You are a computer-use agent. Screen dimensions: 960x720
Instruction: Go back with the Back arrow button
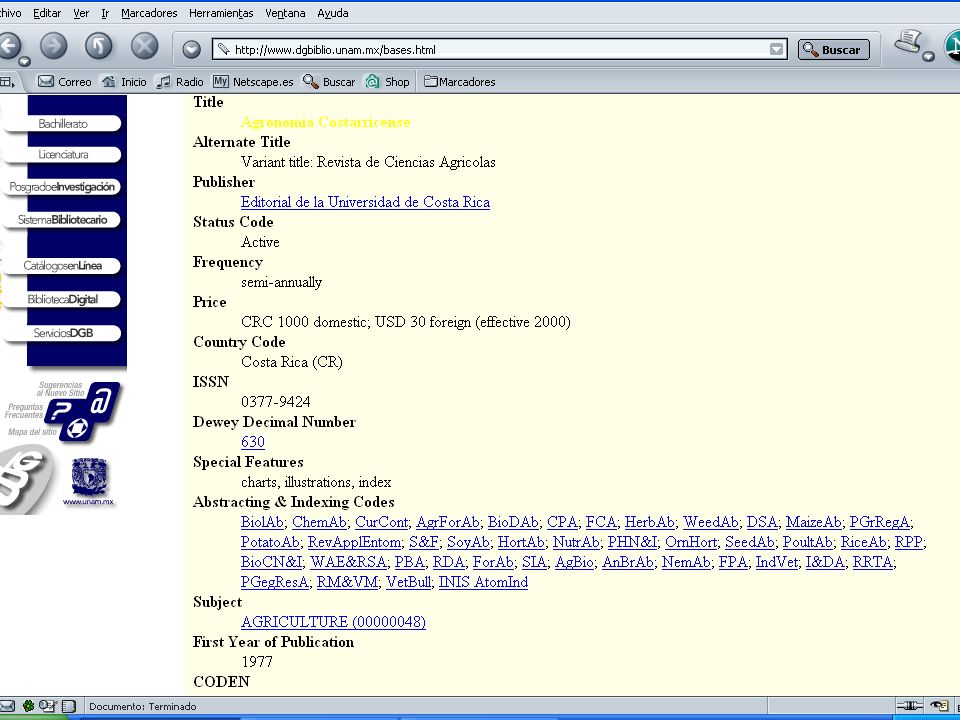[9, 46]
